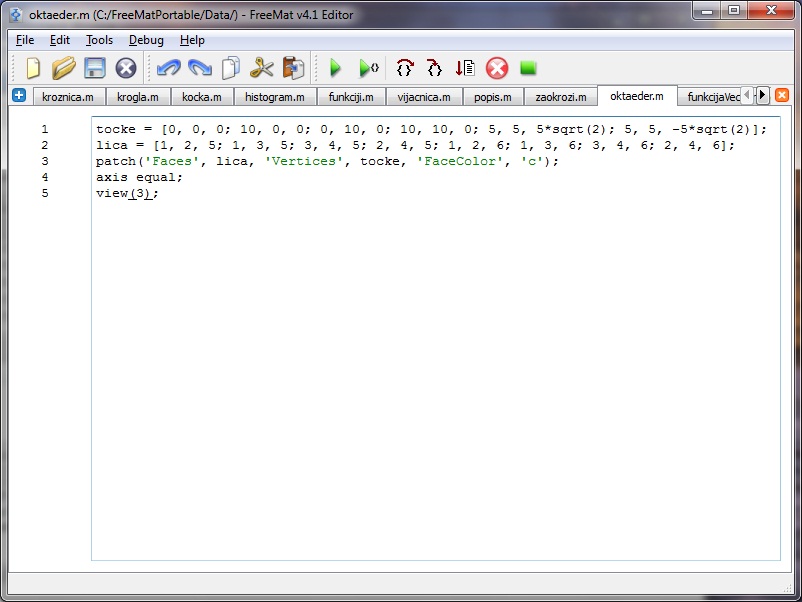Click the Undo arrow icon
This screenshot has width=802, height=602.
point(169,68)
